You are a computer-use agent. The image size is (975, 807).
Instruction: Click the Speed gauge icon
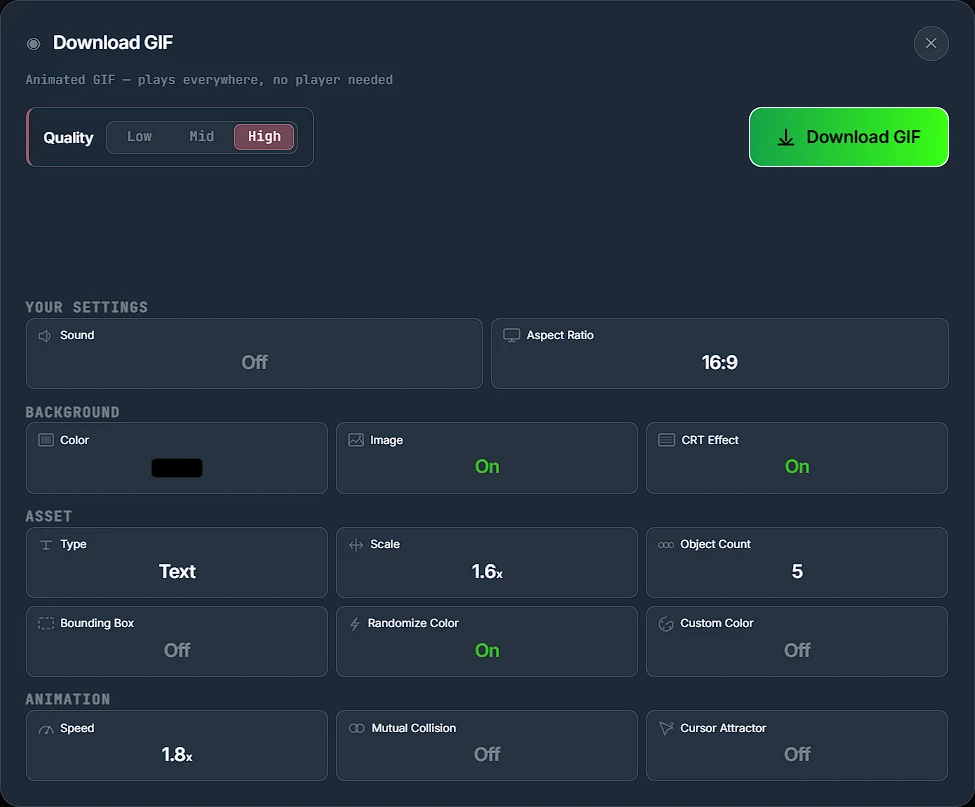[46, 729]
